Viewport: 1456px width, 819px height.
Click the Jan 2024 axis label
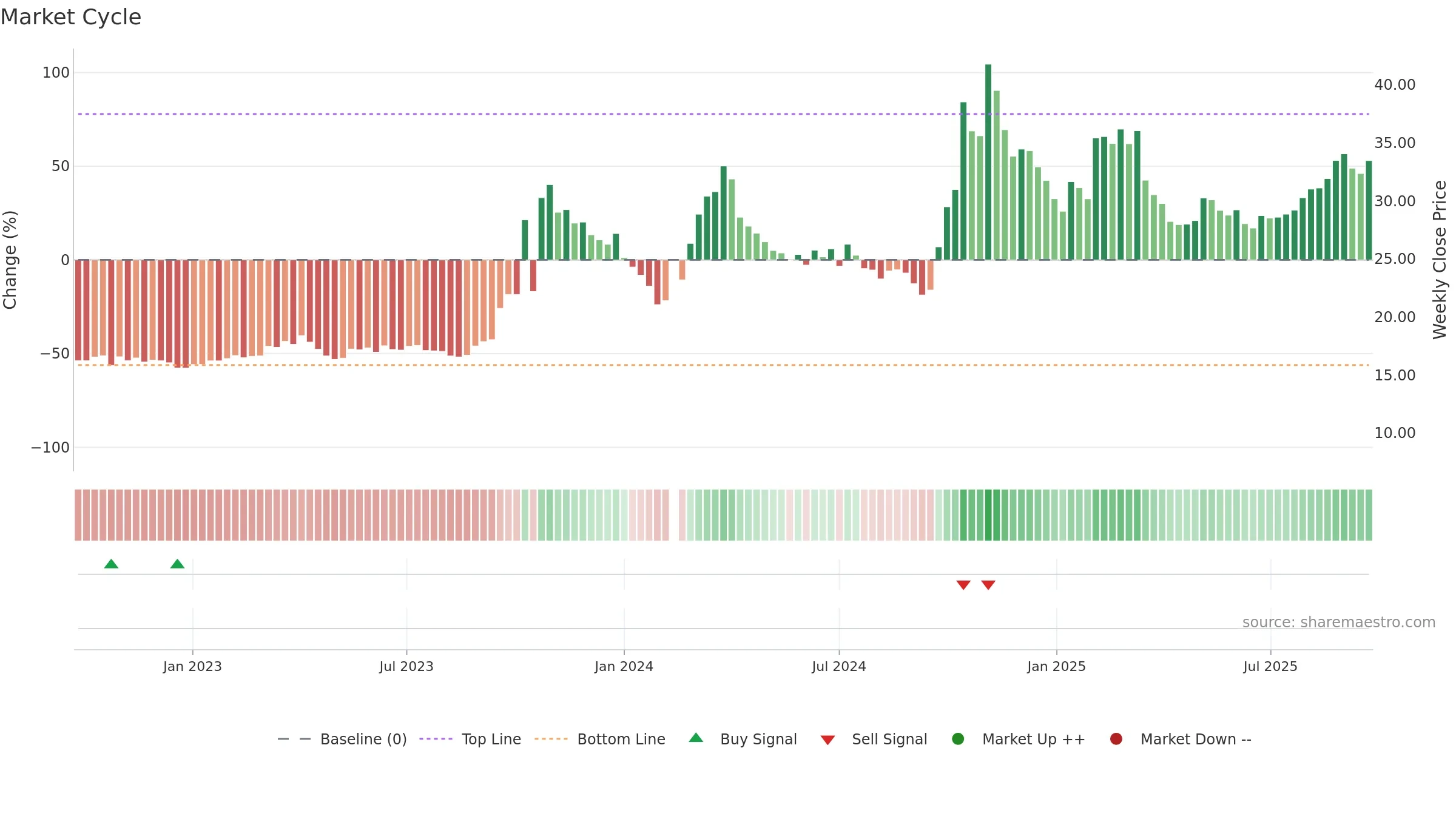624,667
